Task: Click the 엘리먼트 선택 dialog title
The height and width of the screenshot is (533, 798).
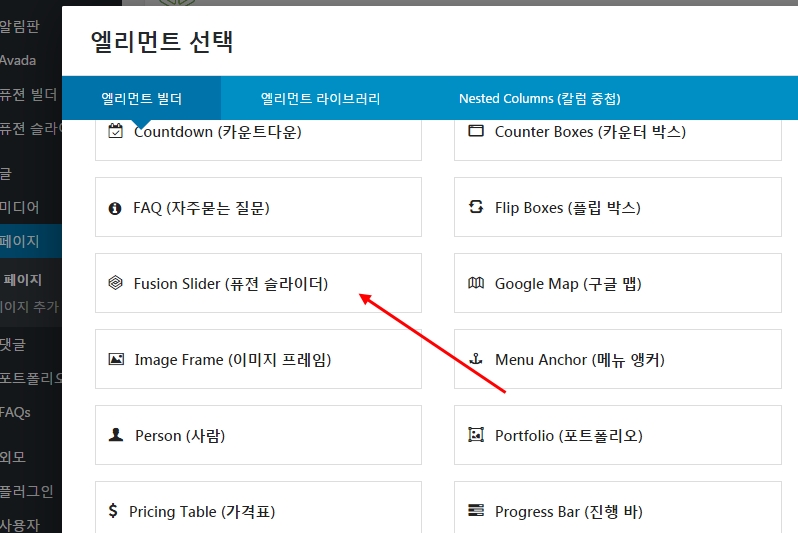Action: coord(162,41)
